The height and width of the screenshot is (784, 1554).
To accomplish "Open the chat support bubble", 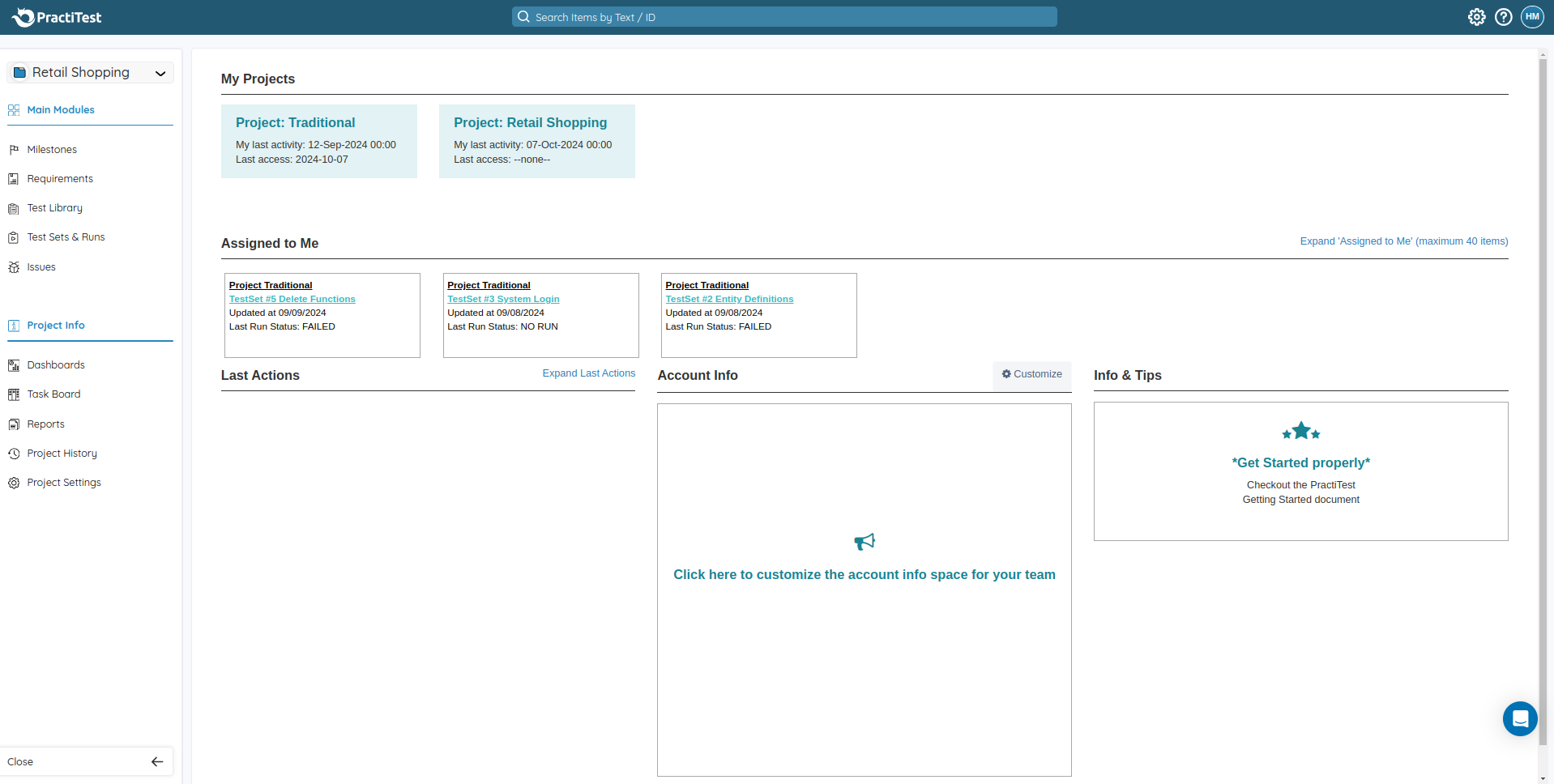I will pyautogui.click(x=1519, y=718).
